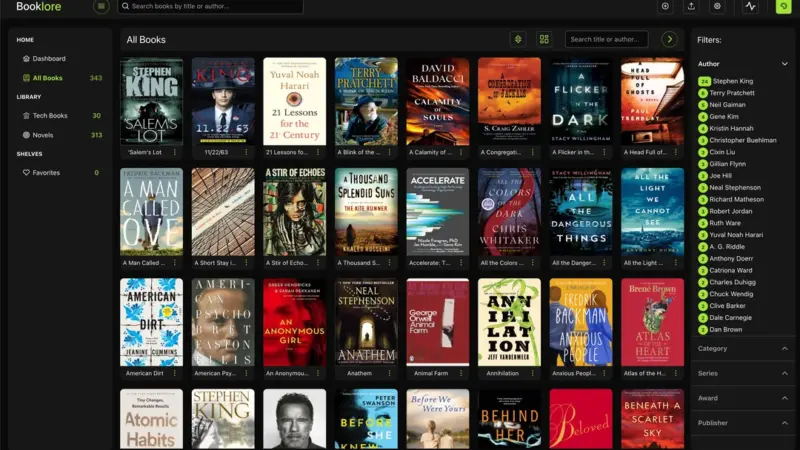This screenshot has width=800, height=450.
Task: Open the sort options icon in All Books header
Action: coord(518,39)
